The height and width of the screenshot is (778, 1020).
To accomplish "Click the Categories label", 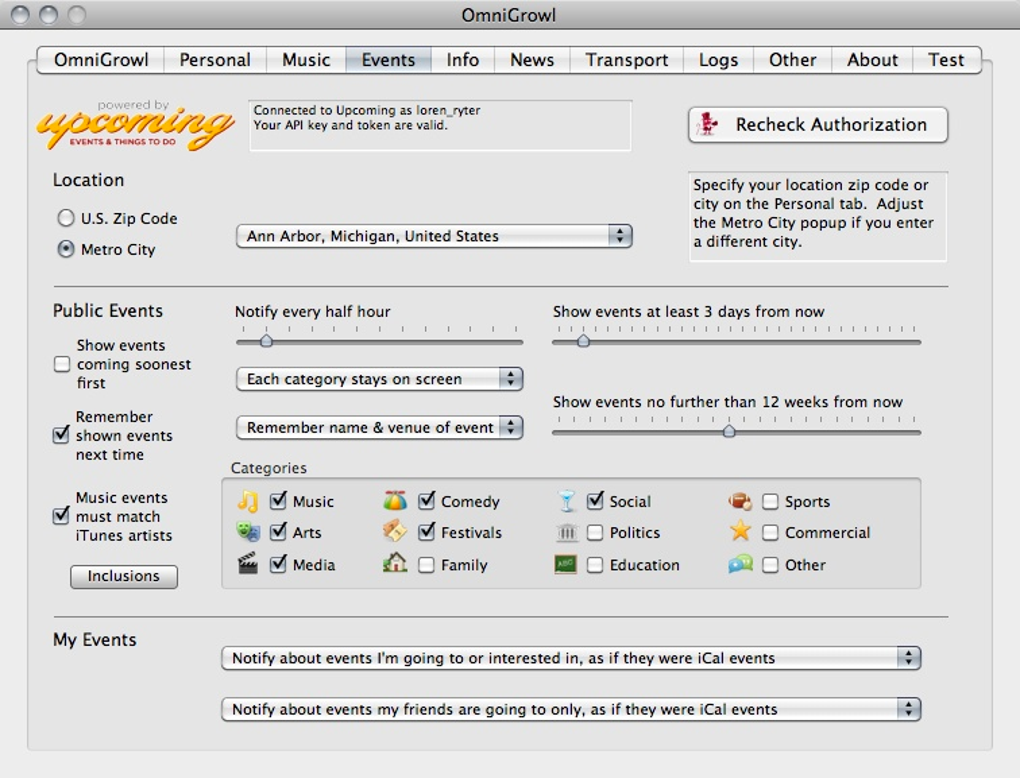I will 269,468.
